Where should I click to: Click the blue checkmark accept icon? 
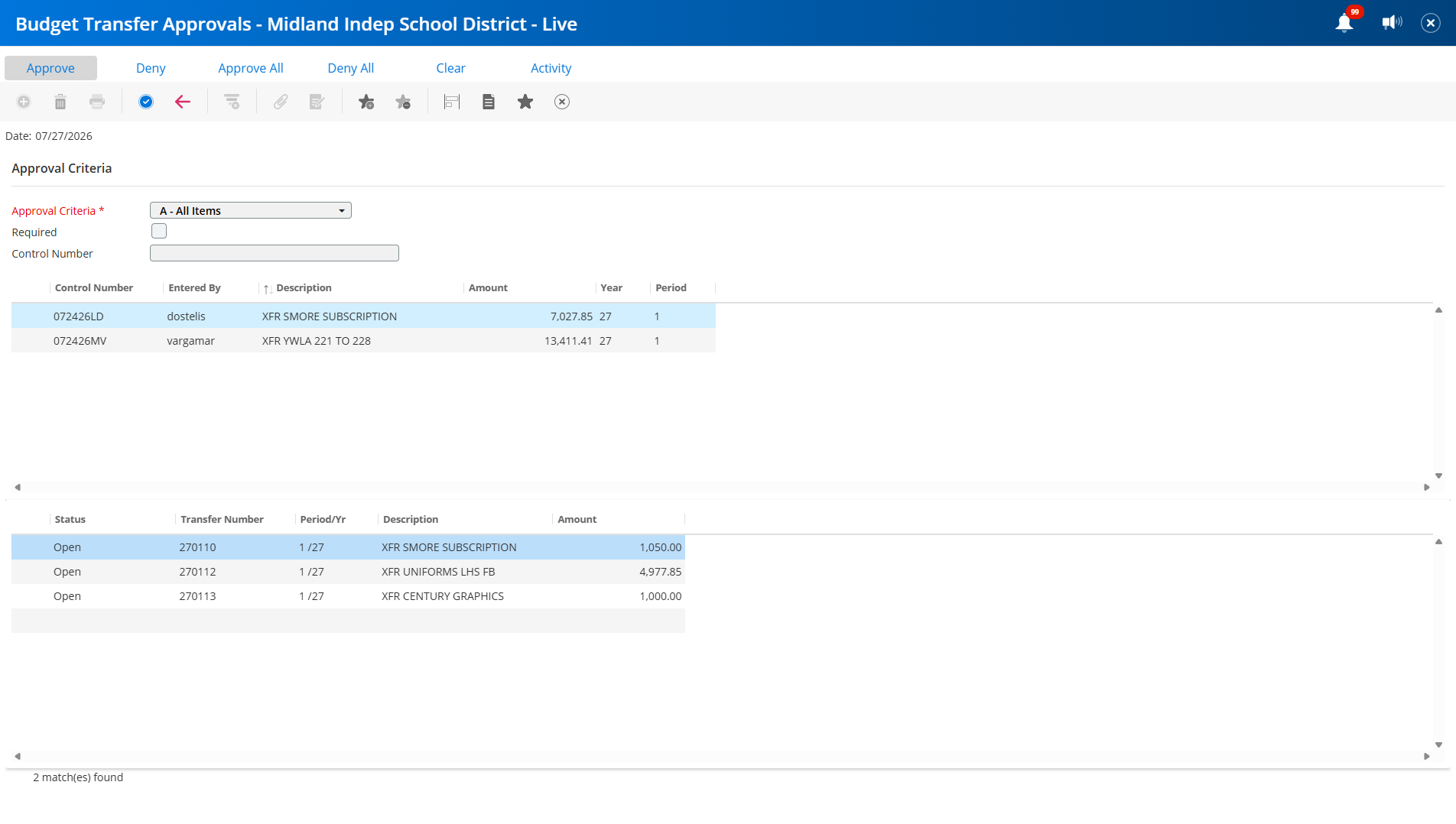(x=146, y=102)
